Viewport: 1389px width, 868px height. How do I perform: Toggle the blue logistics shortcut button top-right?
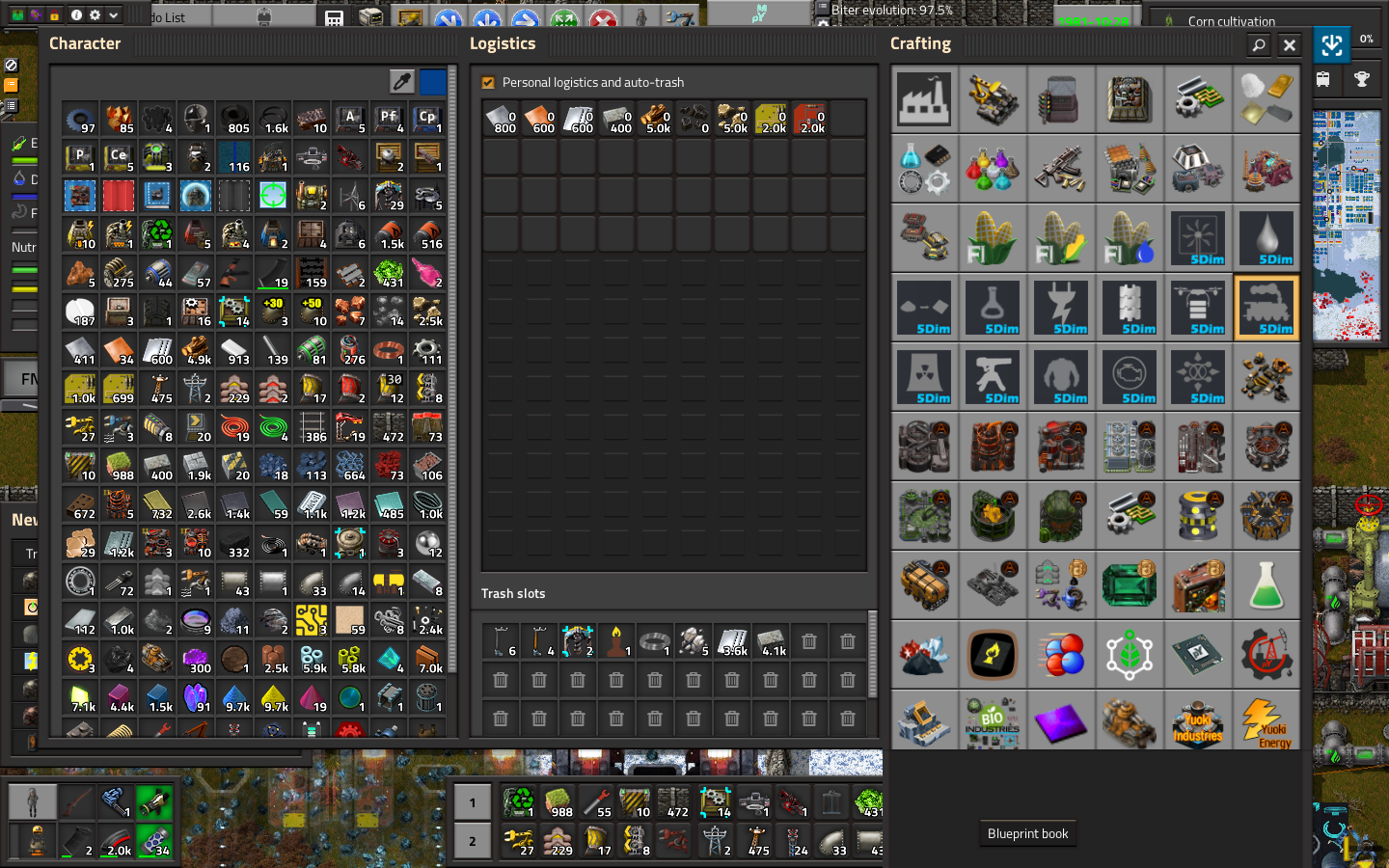tap(1331, 44)
